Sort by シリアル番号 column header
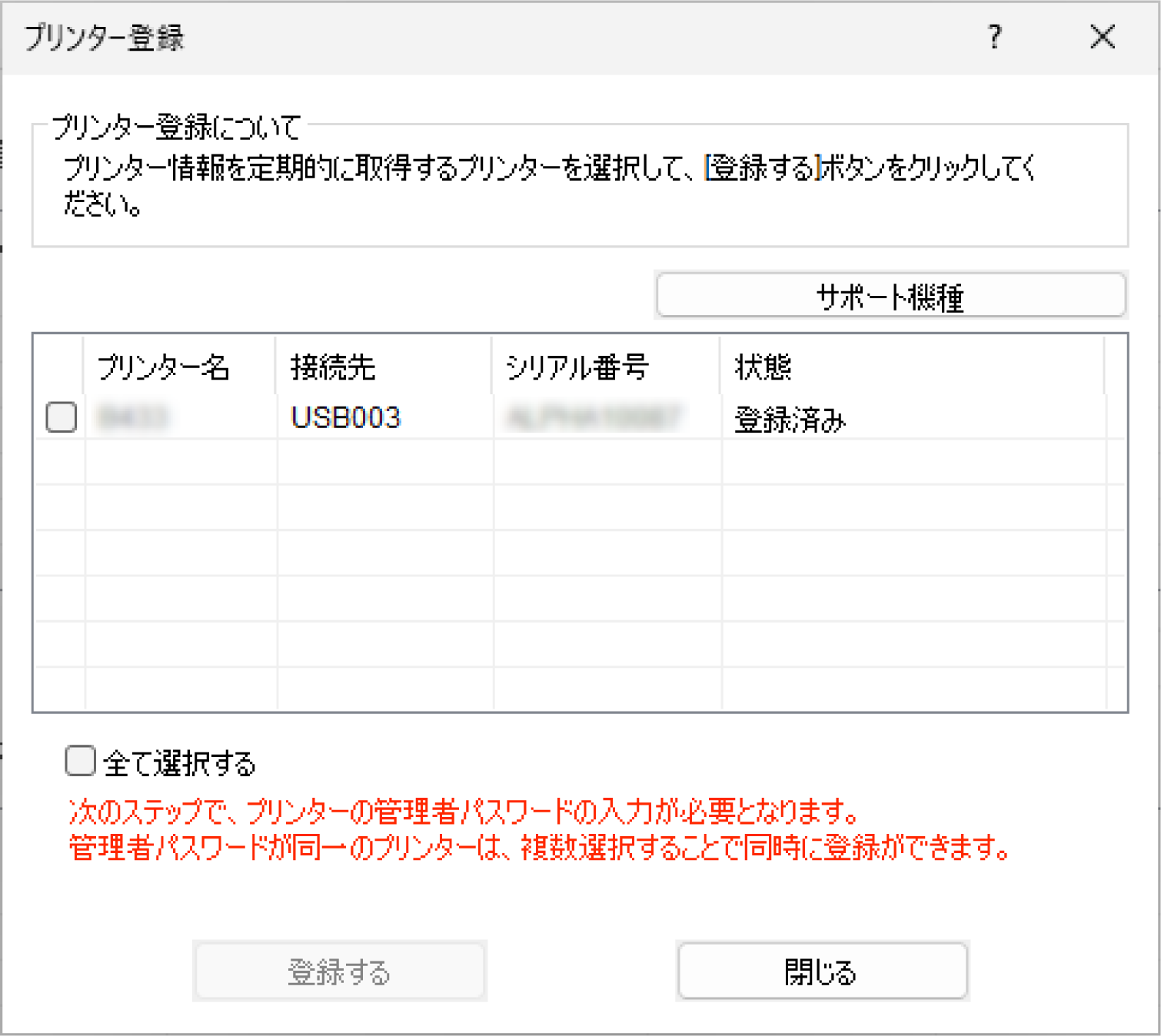Image resolution: width=1161 pixels, height=1036 pixels. [577, 367]
